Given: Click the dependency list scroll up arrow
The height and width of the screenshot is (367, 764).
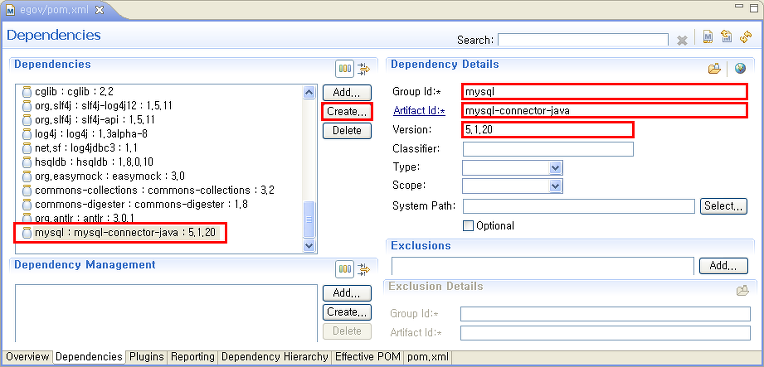Looking at the screenshot, I should pyautogui.click(x=309, y=92).
